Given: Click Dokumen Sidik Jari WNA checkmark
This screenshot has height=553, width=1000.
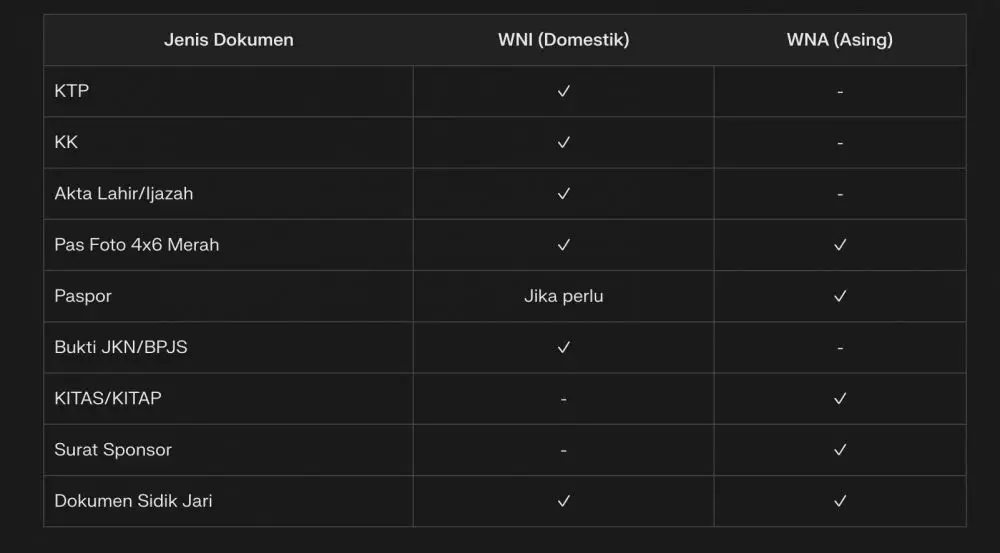Looking at the screenshot, I should pyautogui.click(x=840, y=500).
